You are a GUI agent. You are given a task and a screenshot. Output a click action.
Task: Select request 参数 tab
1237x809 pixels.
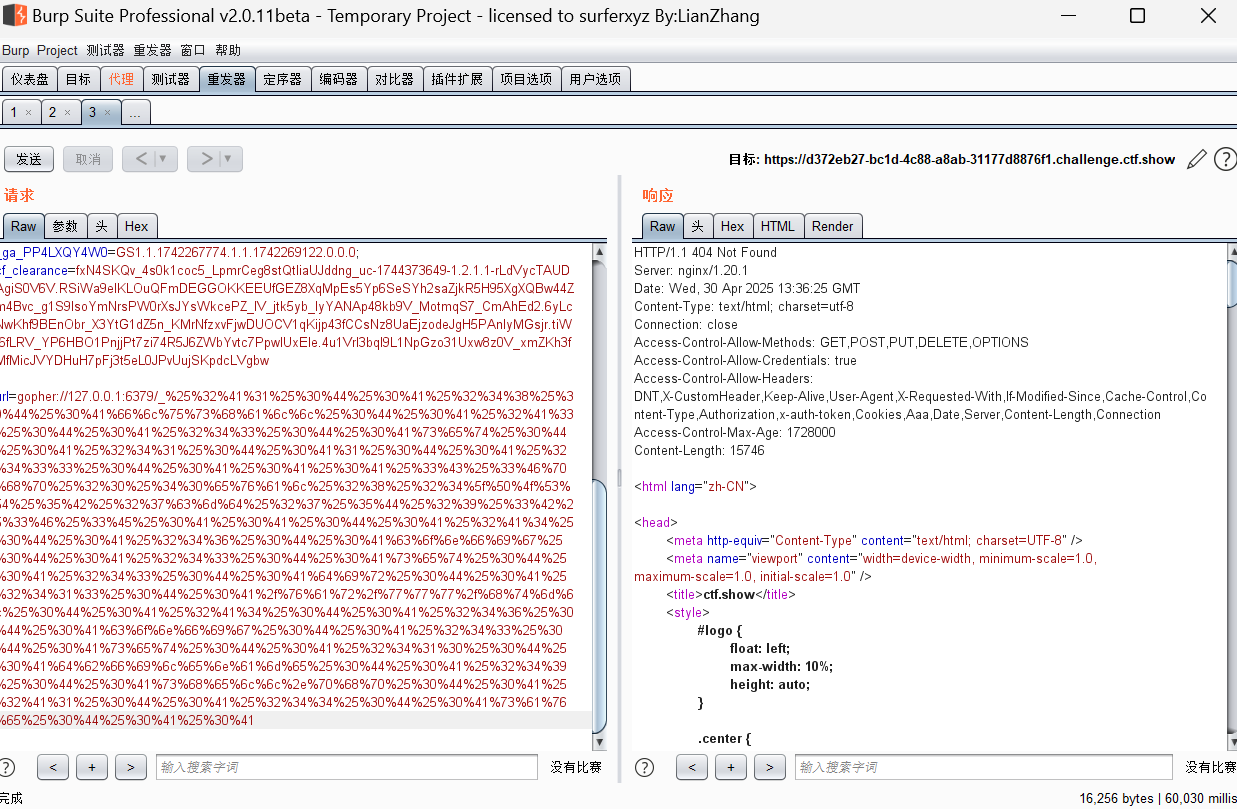[65, 226]
